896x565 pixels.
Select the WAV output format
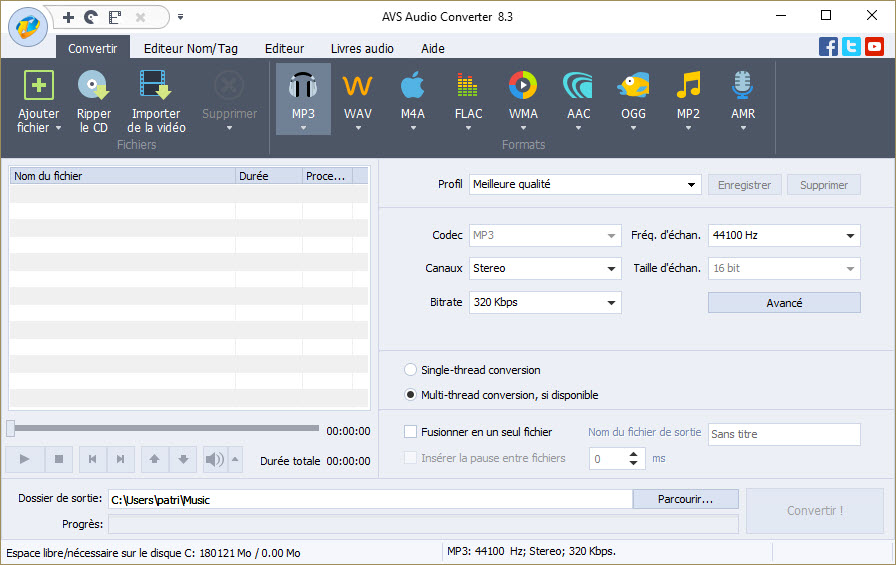[357, 86]
